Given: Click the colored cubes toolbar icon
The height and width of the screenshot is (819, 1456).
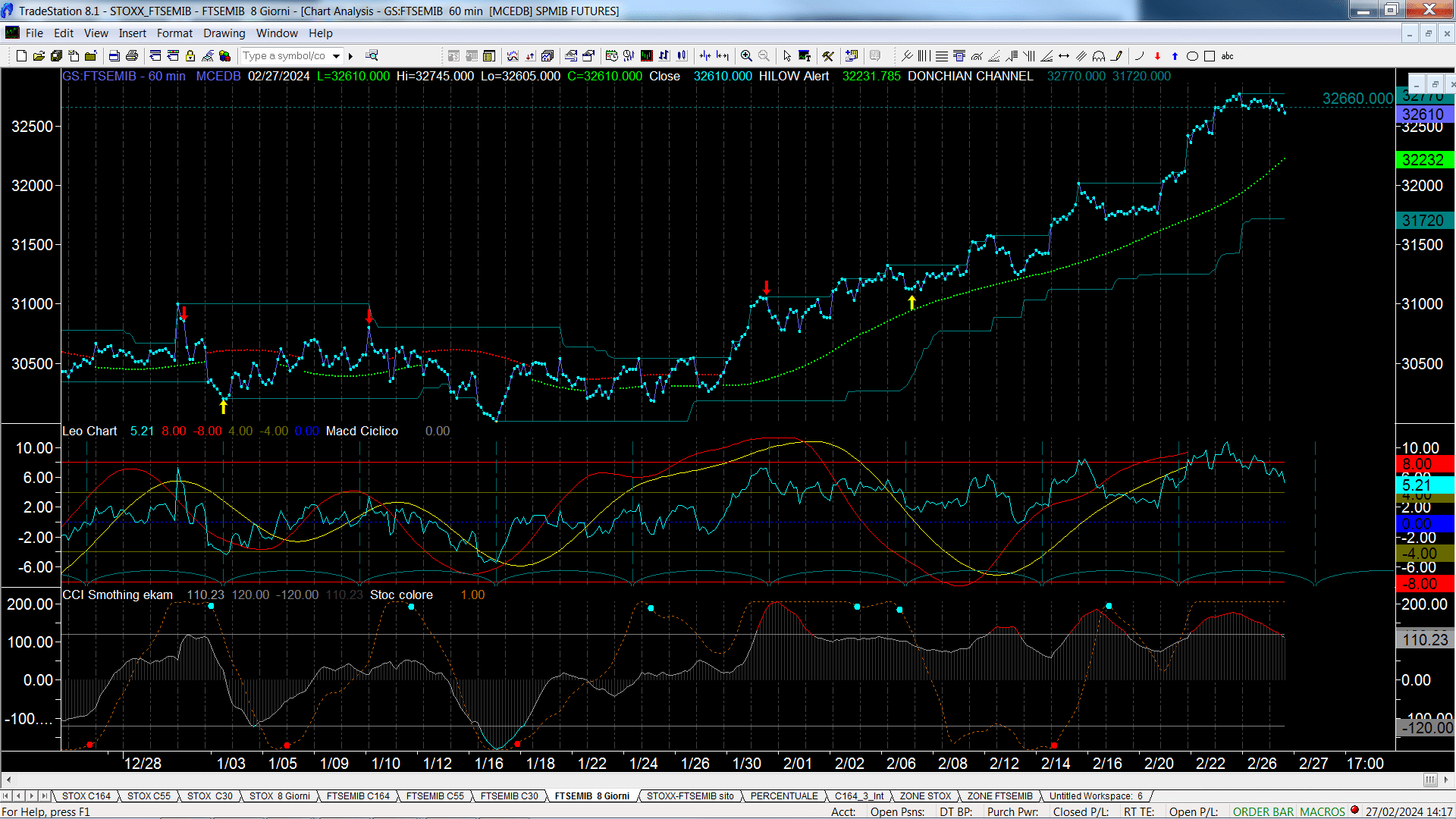Looking at the screenshot, I should point(224,56).
